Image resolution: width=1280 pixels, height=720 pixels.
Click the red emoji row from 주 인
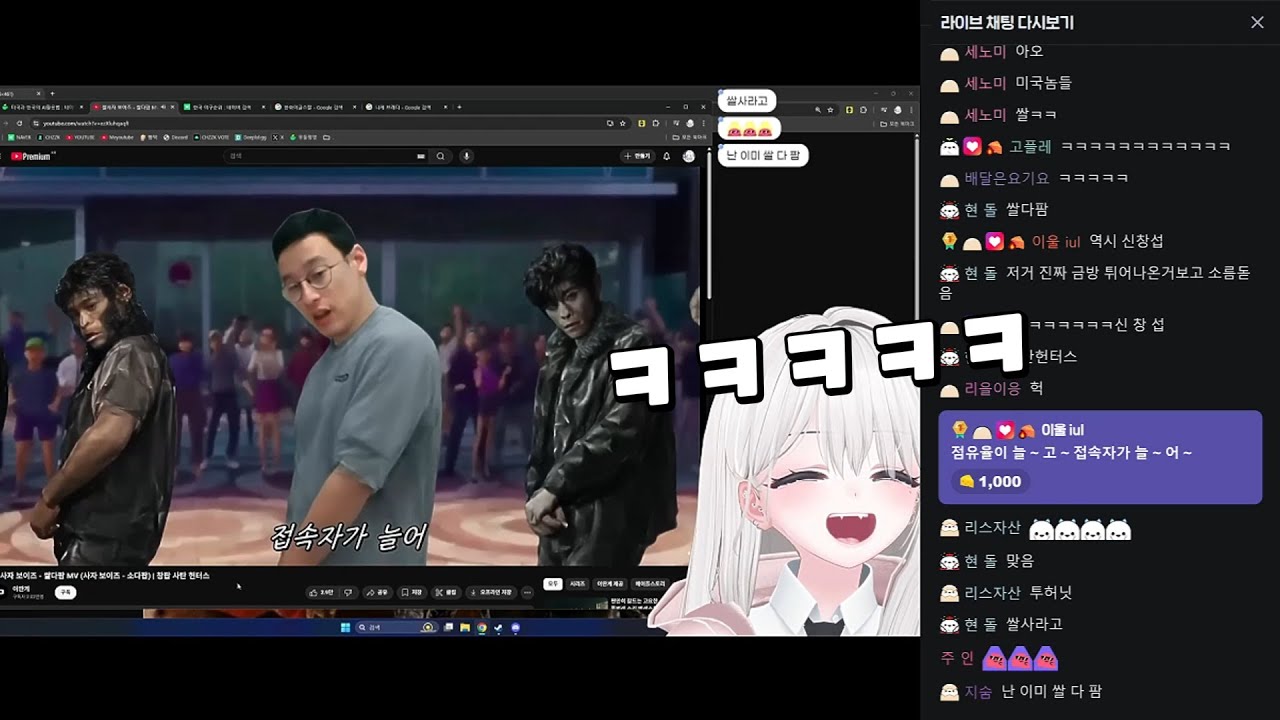1020,658
